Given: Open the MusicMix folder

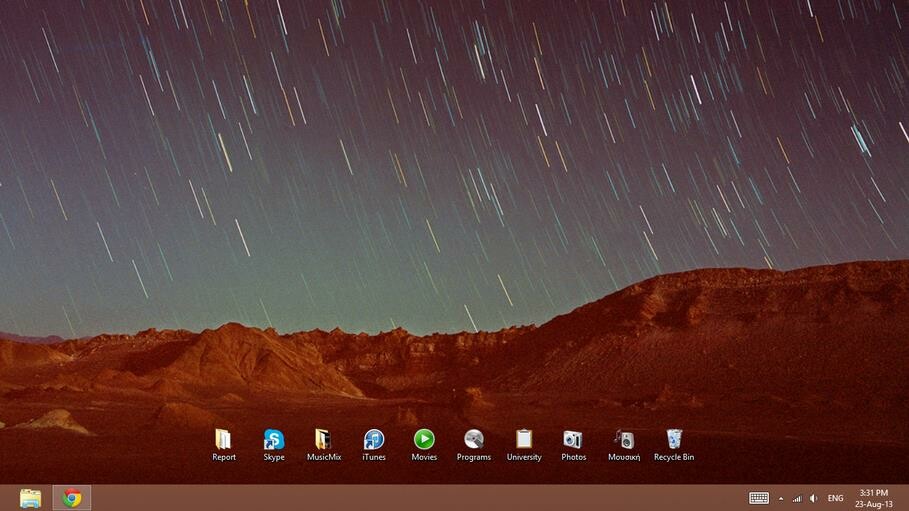Looking at the screenshot, I should pyautogui.click(x=323, y=440).
